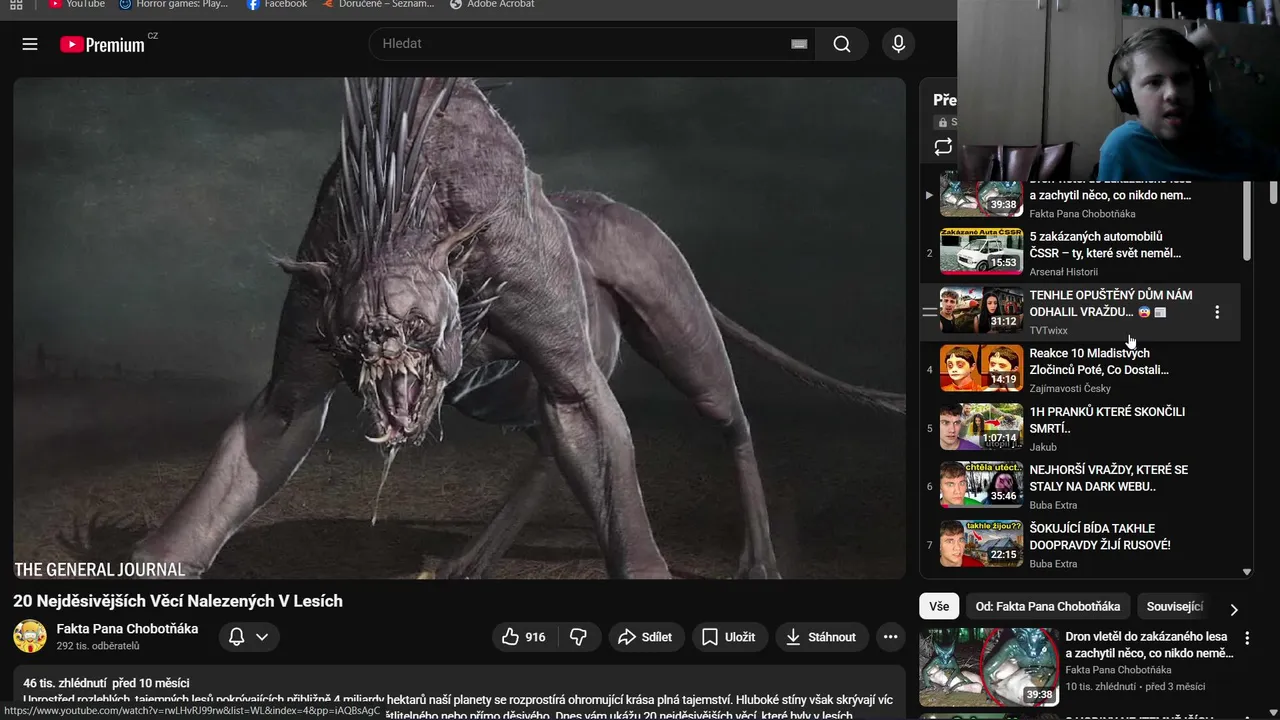Play playlist item NEJHORŠÍ VRAŽDY NA DARK WEBU
The width and height of the screenshot is (1280, 720).
(x=1080, y=487)
